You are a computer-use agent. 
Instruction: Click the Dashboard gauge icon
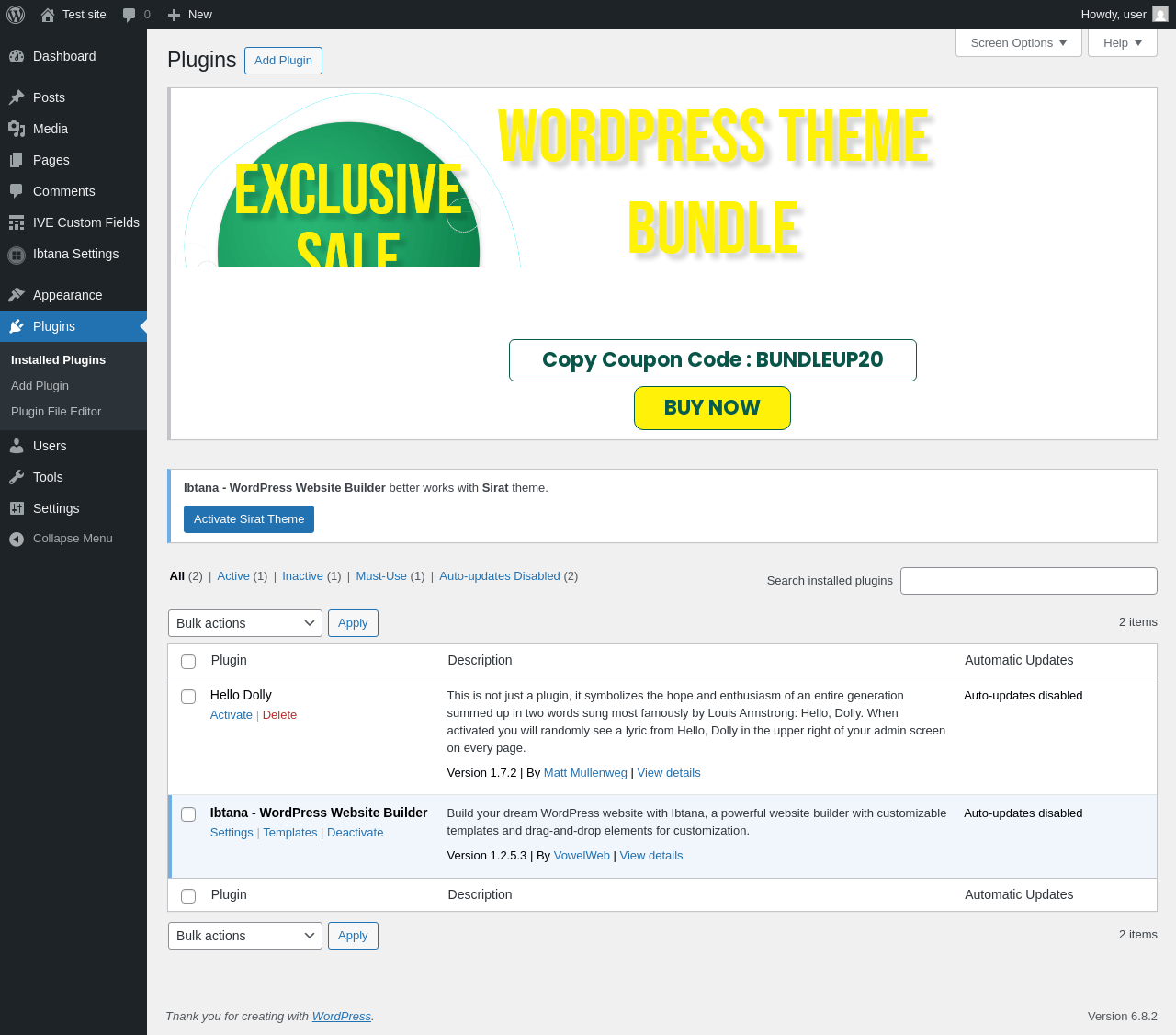[x=17, y=56]
